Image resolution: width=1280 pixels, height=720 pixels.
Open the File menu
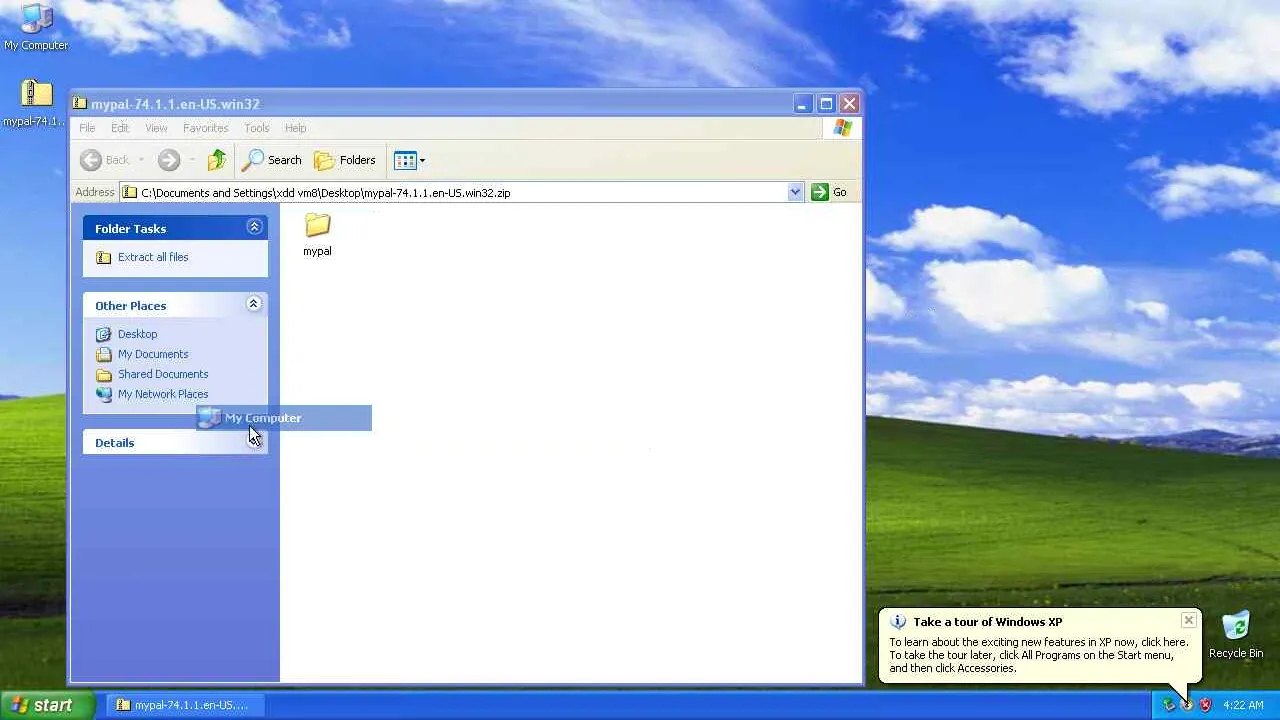coord(87,128)
